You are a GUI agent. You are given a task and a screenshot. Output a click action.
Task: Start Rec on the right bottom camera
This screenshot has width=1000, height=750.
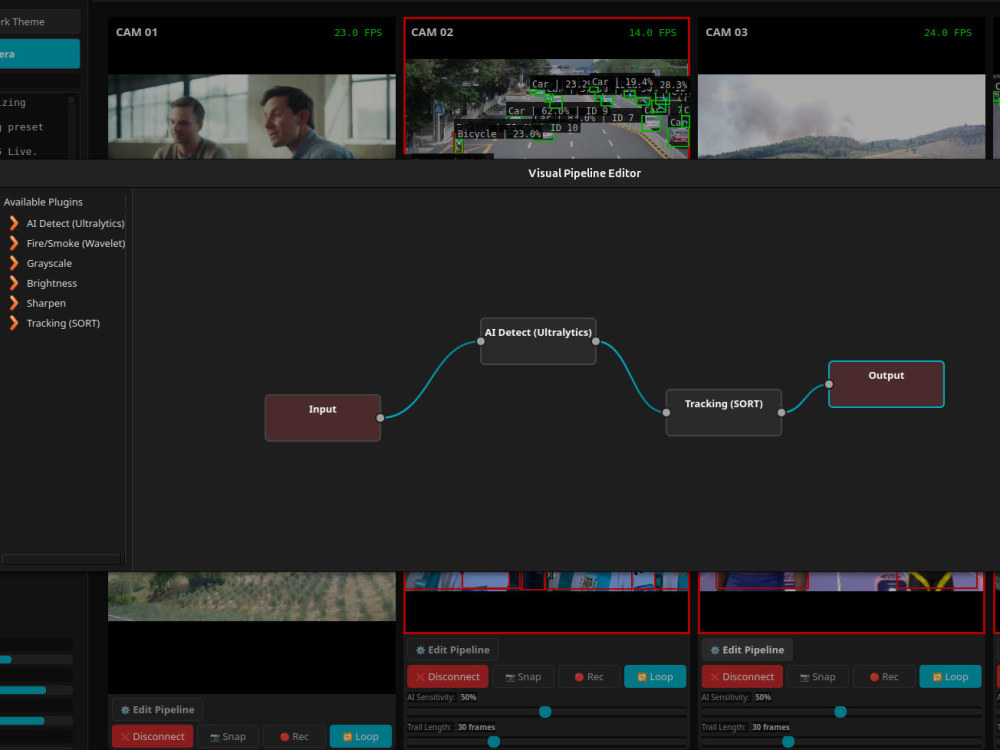(x=884, y=677)
